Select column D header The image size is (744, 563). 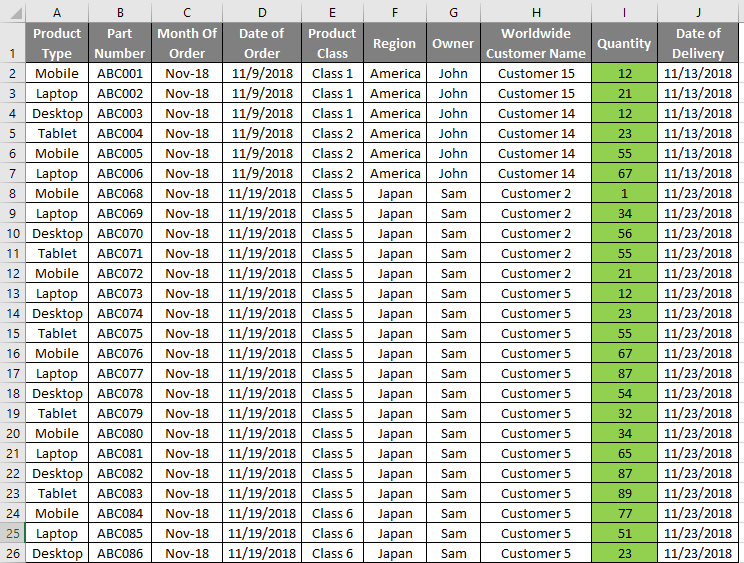click(262, 13)
